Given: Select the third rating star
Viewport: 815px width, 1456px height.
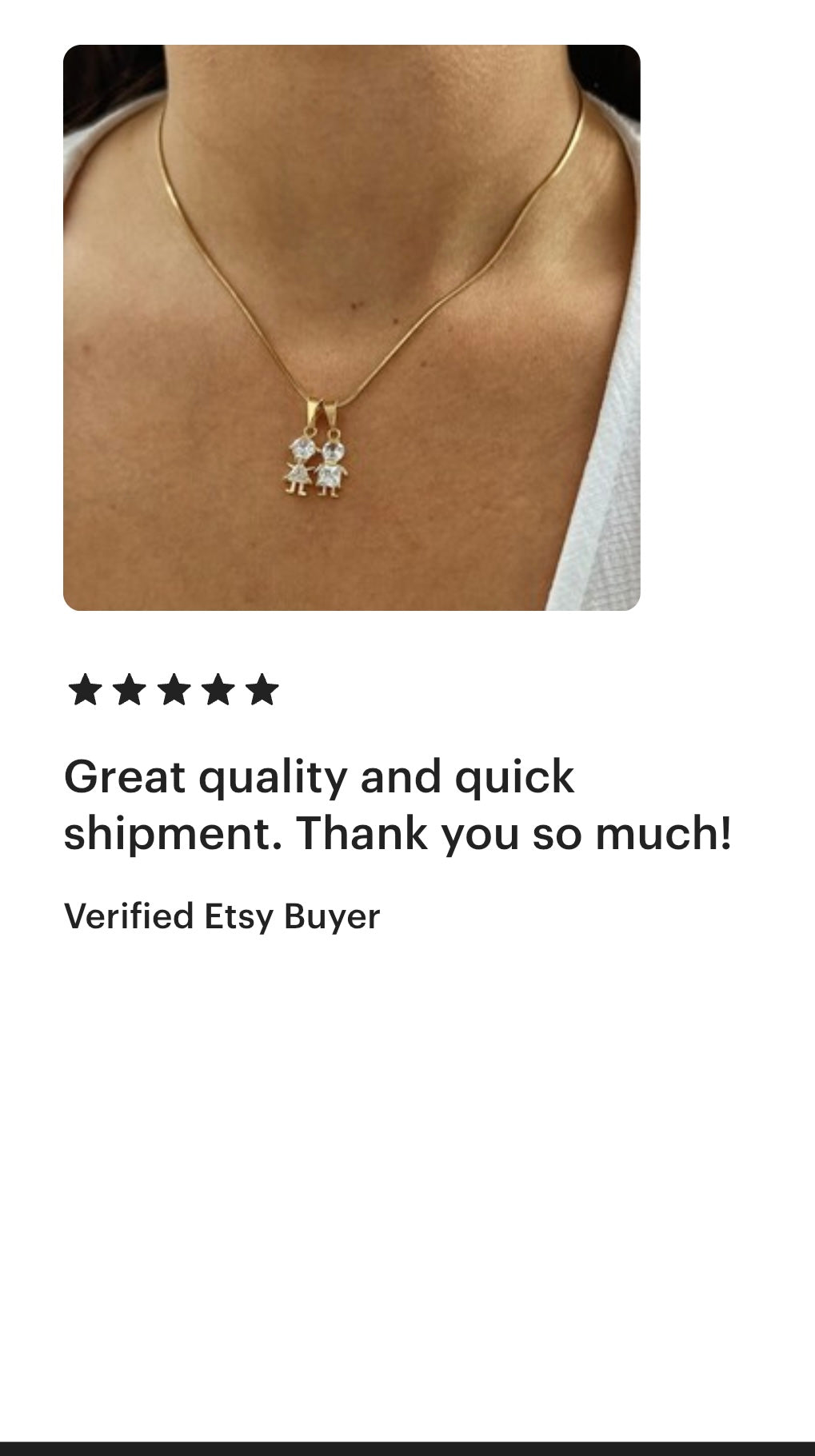Looking at the screenshot, I should [x=174, y=690].
